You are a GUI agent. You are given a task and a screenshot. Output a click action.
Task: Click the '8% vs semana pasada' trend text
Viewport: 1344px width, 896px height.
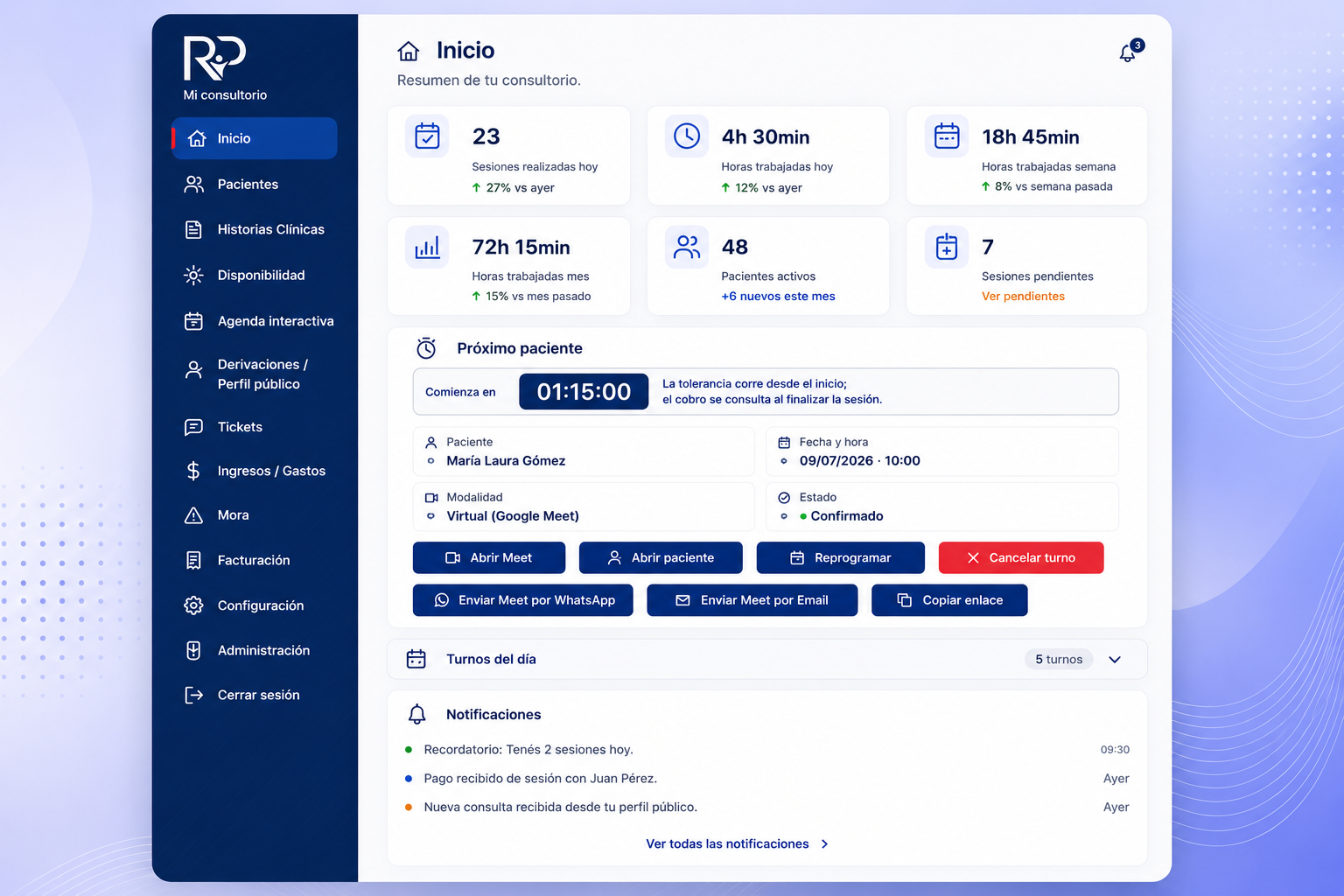pyautogui.click(x=1053, y=186)
